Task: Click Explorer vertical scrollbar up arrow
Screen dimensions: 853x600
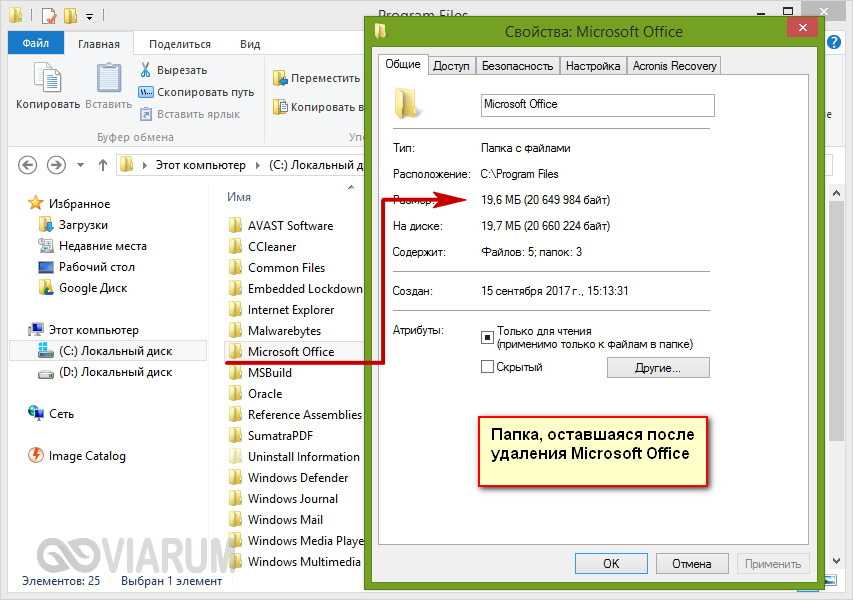Action: [x=837, y=193]
